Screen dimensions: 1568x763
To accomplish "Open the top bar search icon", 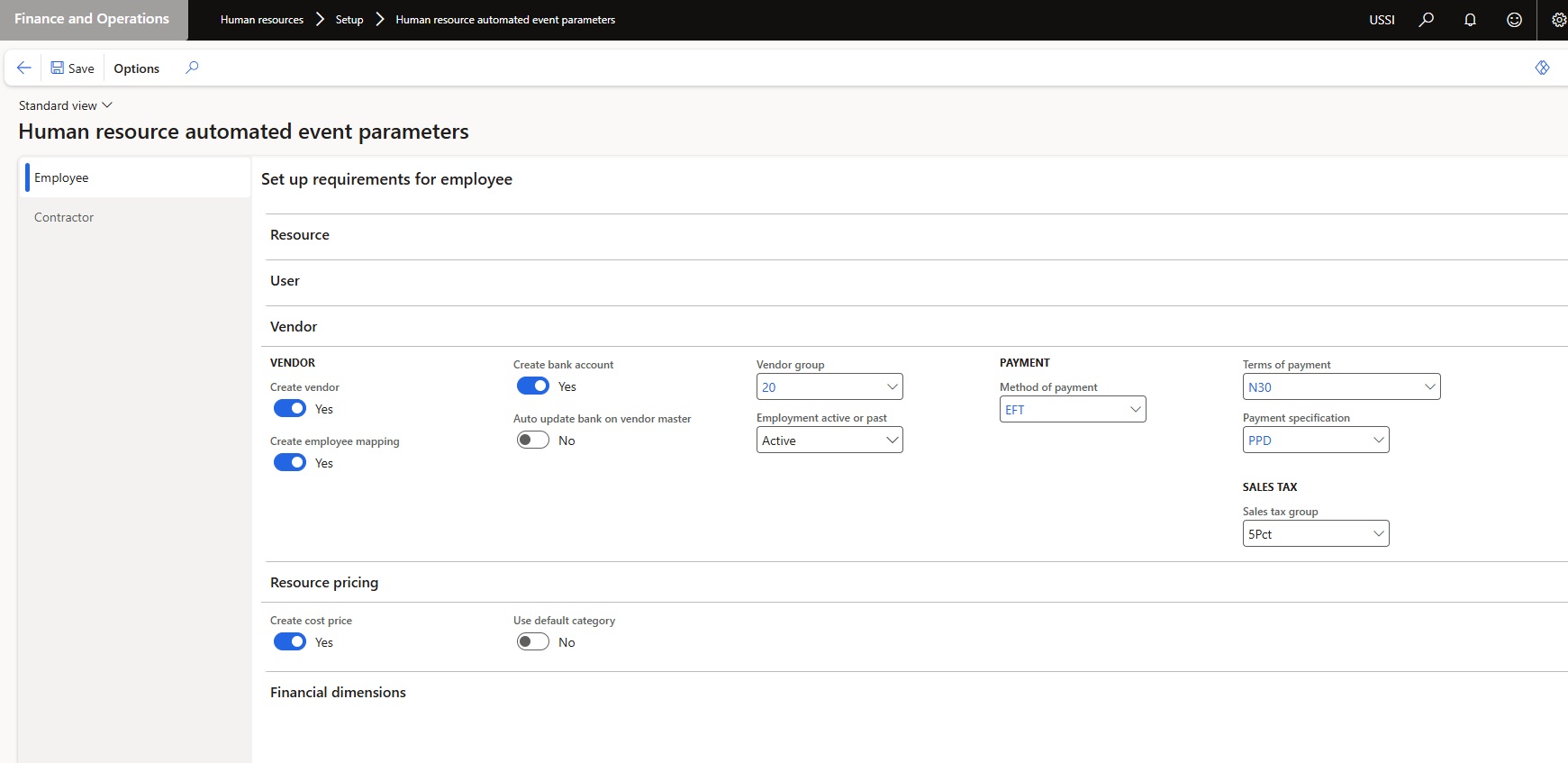I will pyautogui.click(x=1426, y=20).
